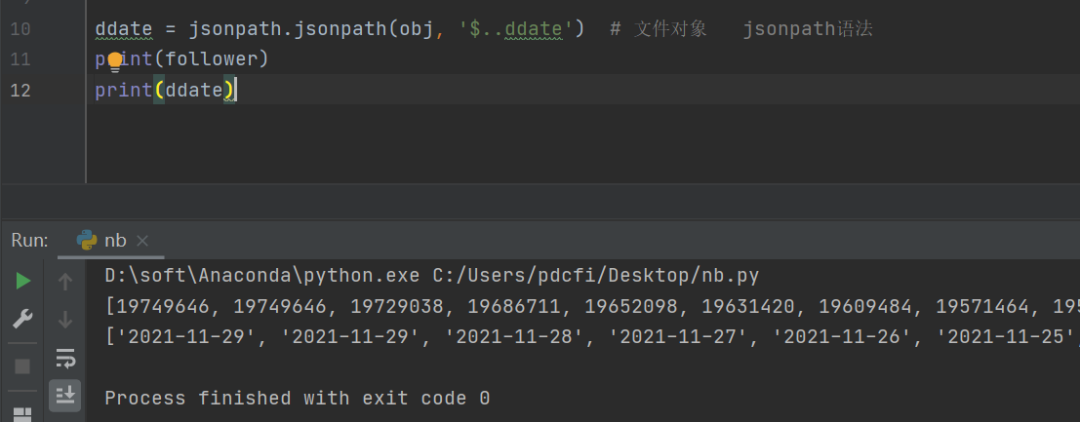The width and height of the screenshot is (1080, 422).
Task: Click the 'Run:' panel label
Action: [x=30, y=240]
